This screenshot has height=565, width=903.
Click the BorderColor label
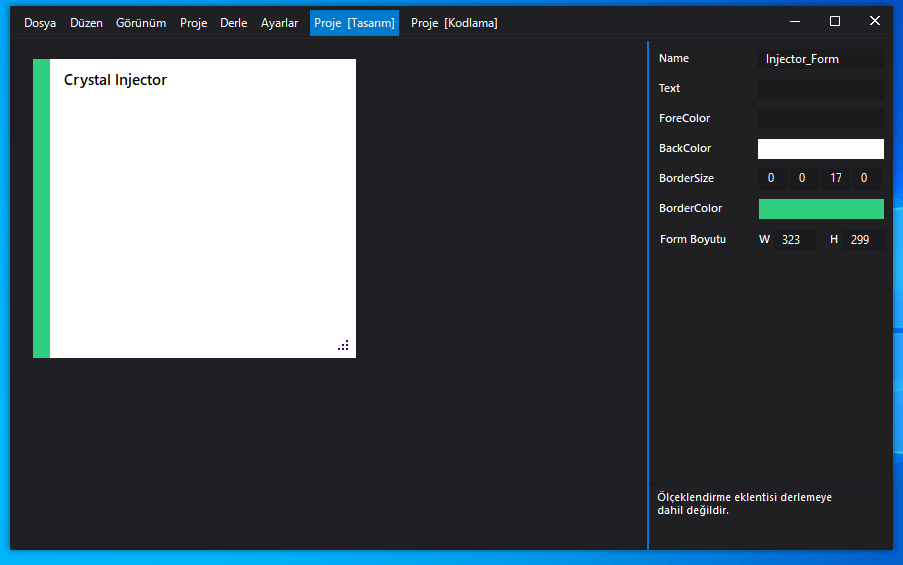click(690, 208)
